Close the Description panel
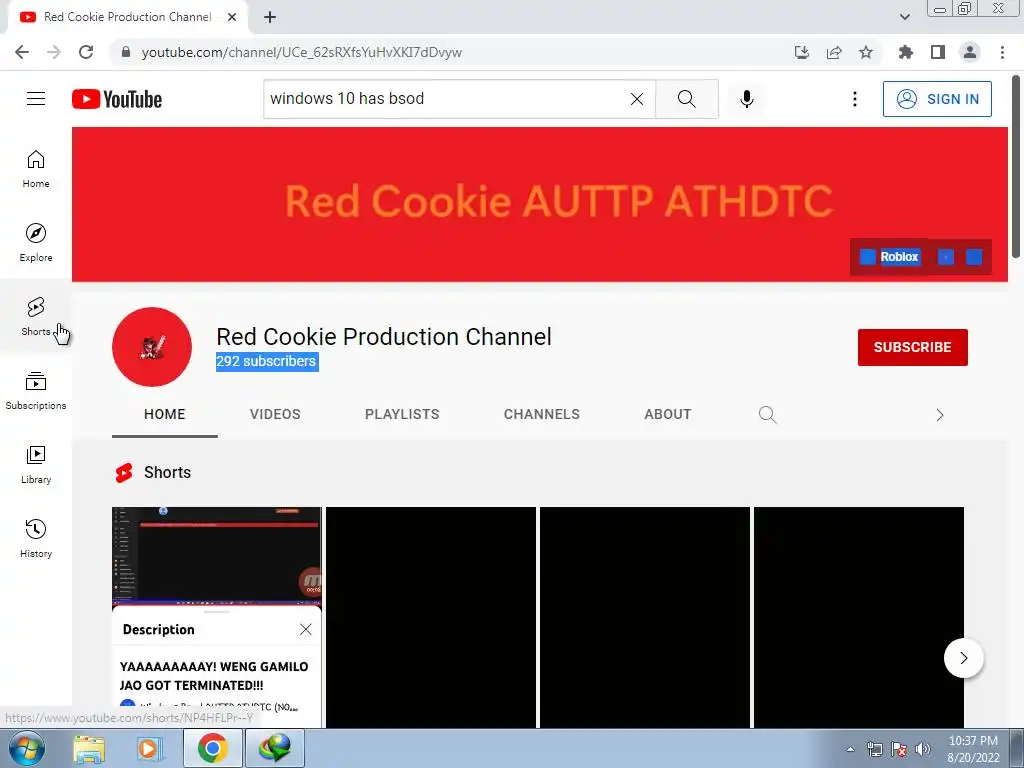 (x=306, y=629)
